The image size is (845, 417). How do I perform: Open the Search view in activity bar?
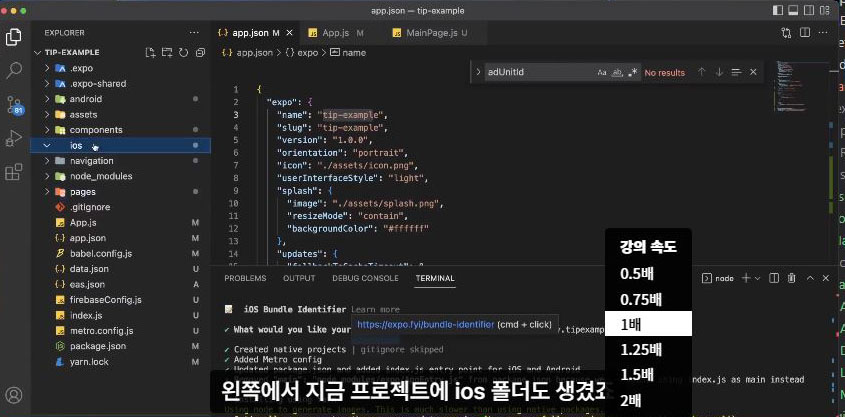click(x=13, y=70)
